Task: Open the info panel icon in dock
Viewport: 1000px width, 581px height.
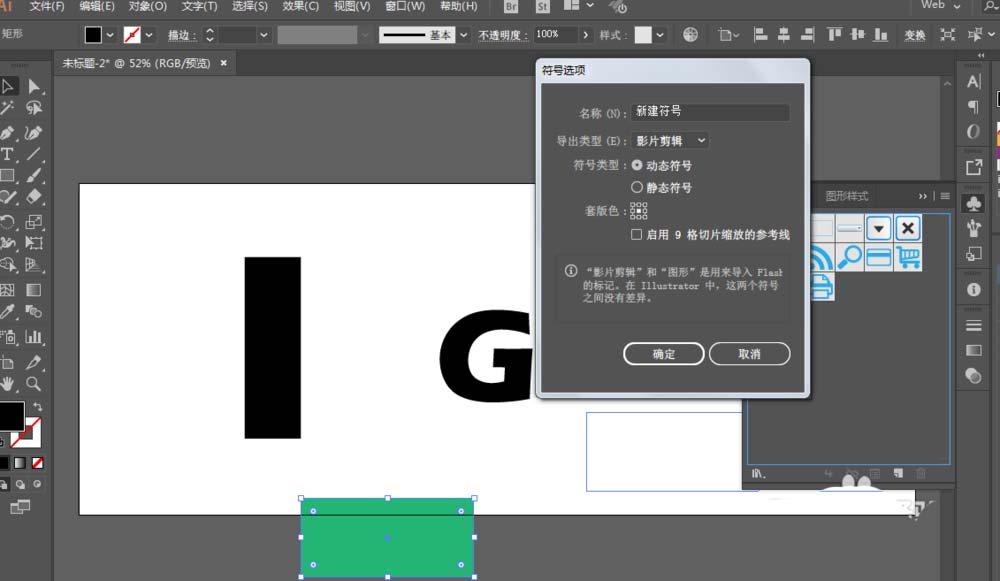Action: [974, 290]
